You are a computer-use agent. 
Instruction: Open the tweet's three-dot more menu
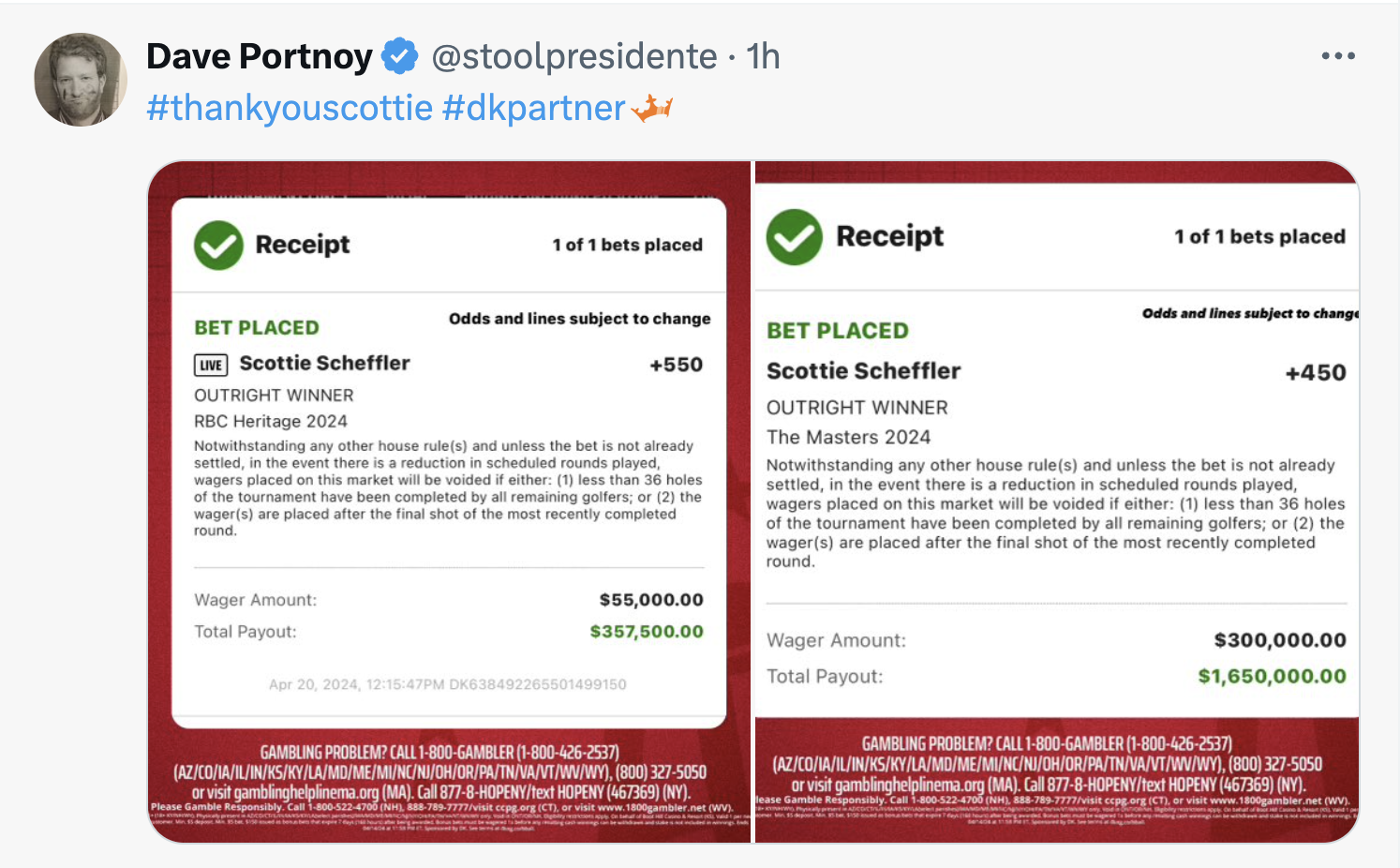click(1338, 56)
